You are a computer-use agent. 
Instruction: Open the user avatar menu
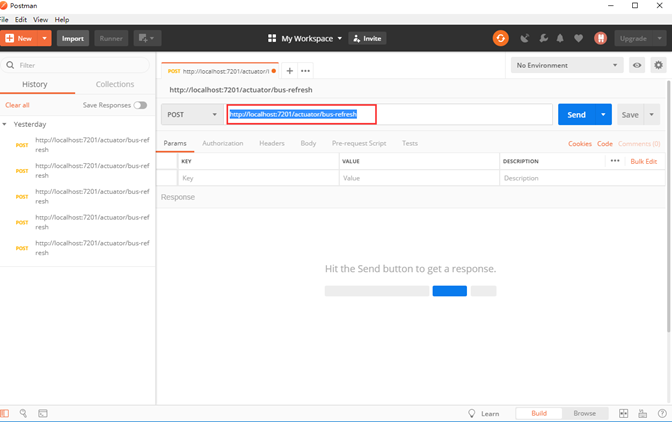(x=600, y=38)
